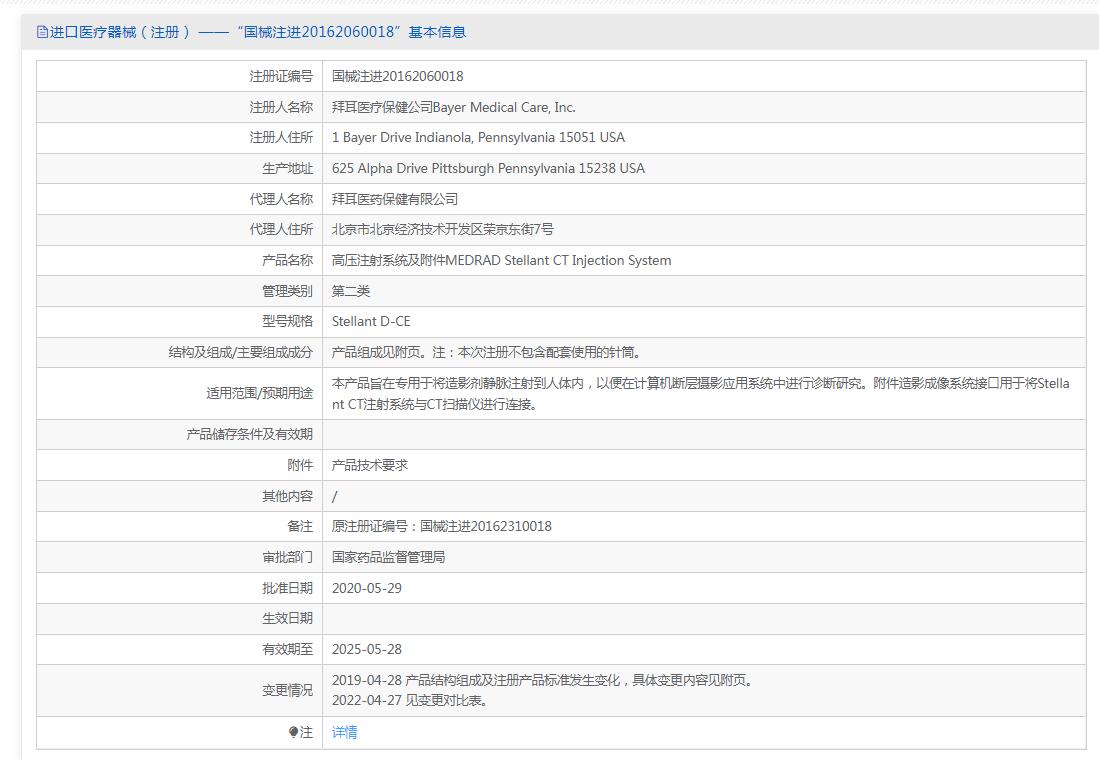
Task: Click the agent address 北京市北京经济技术开发区荣京东街7号
Action: click(x=442, y=229)
